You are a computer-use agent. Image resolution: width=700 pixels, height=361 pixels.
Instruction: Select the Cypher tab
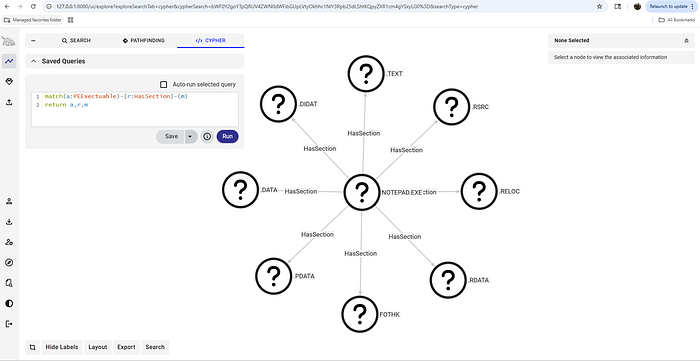tap(211, 41)
